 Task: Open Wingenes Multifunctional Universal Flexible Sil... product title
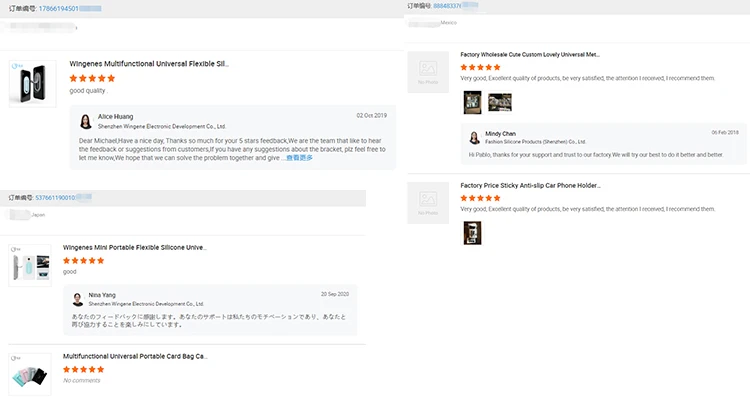tap(149, 63)
